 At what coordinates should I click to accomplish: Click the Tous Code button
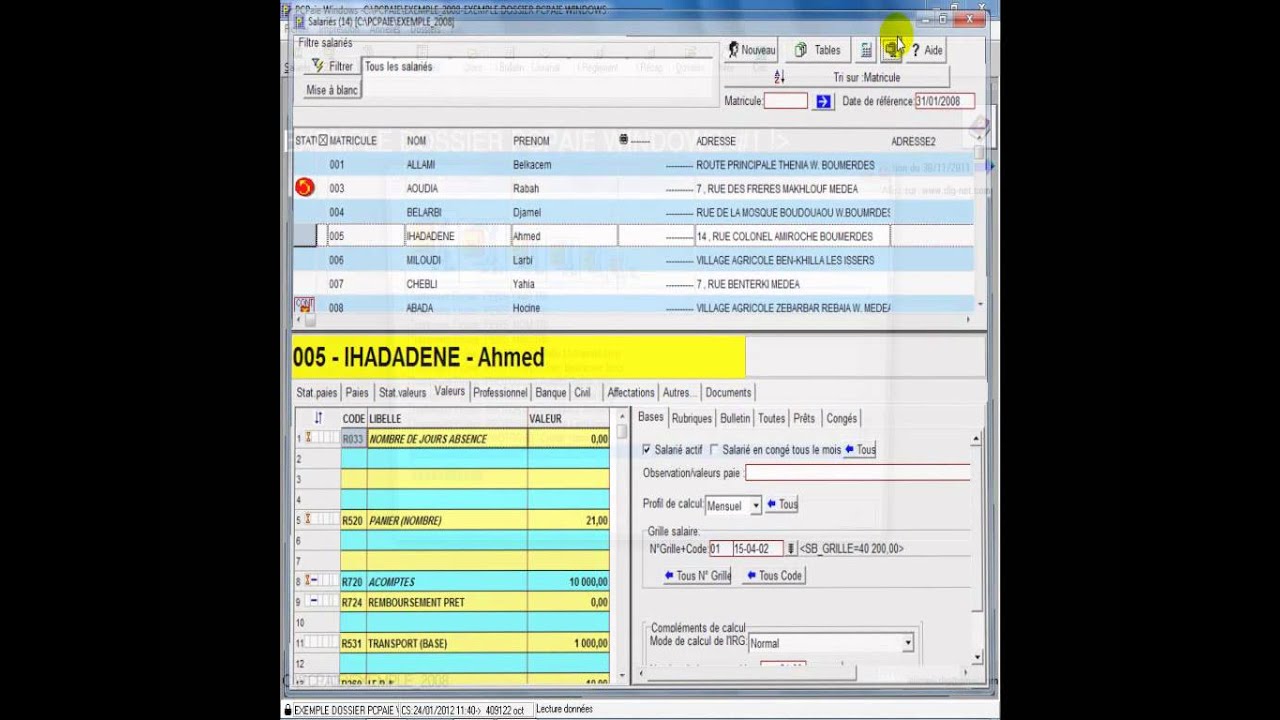(x=774, y=576)
